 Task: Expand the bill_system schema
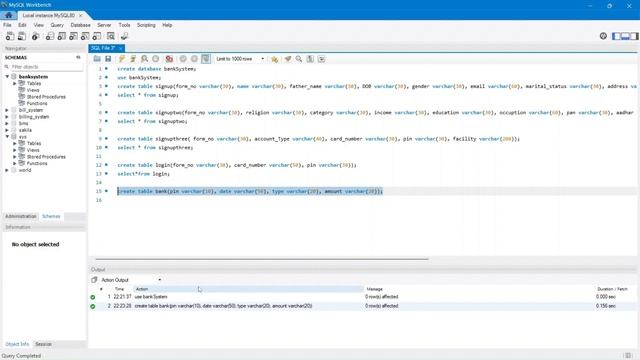click(7, 110)
